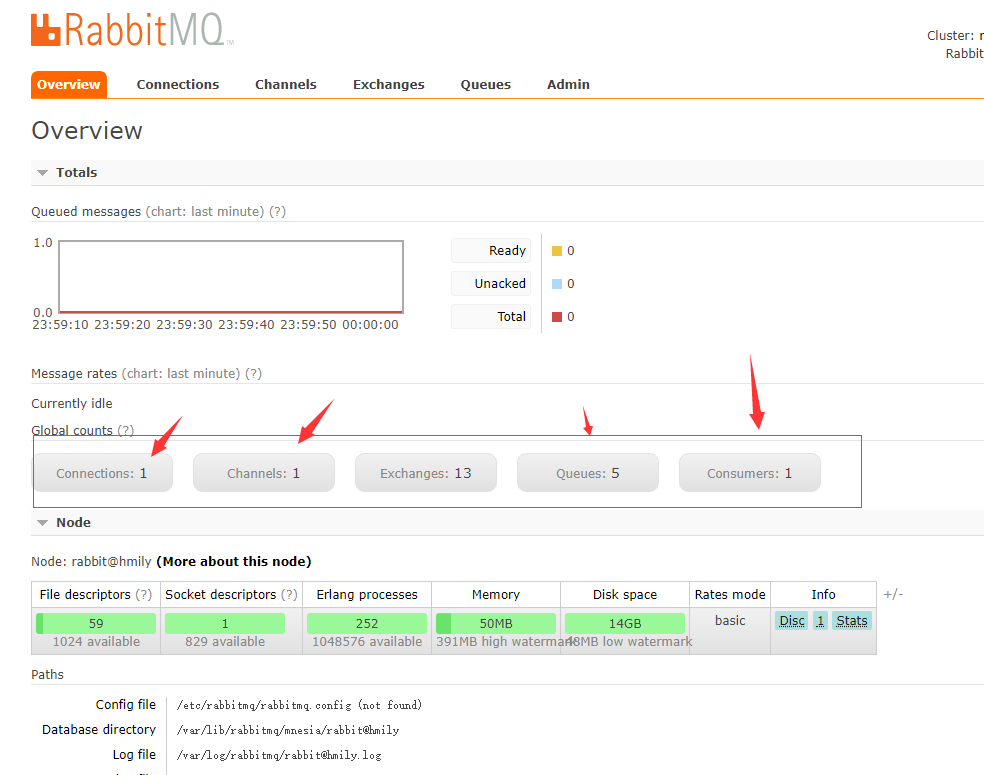The width and height of the screenshot is (984, 775).
Task: Click the red Total legend swatch
Action: (x=557, y=317)
